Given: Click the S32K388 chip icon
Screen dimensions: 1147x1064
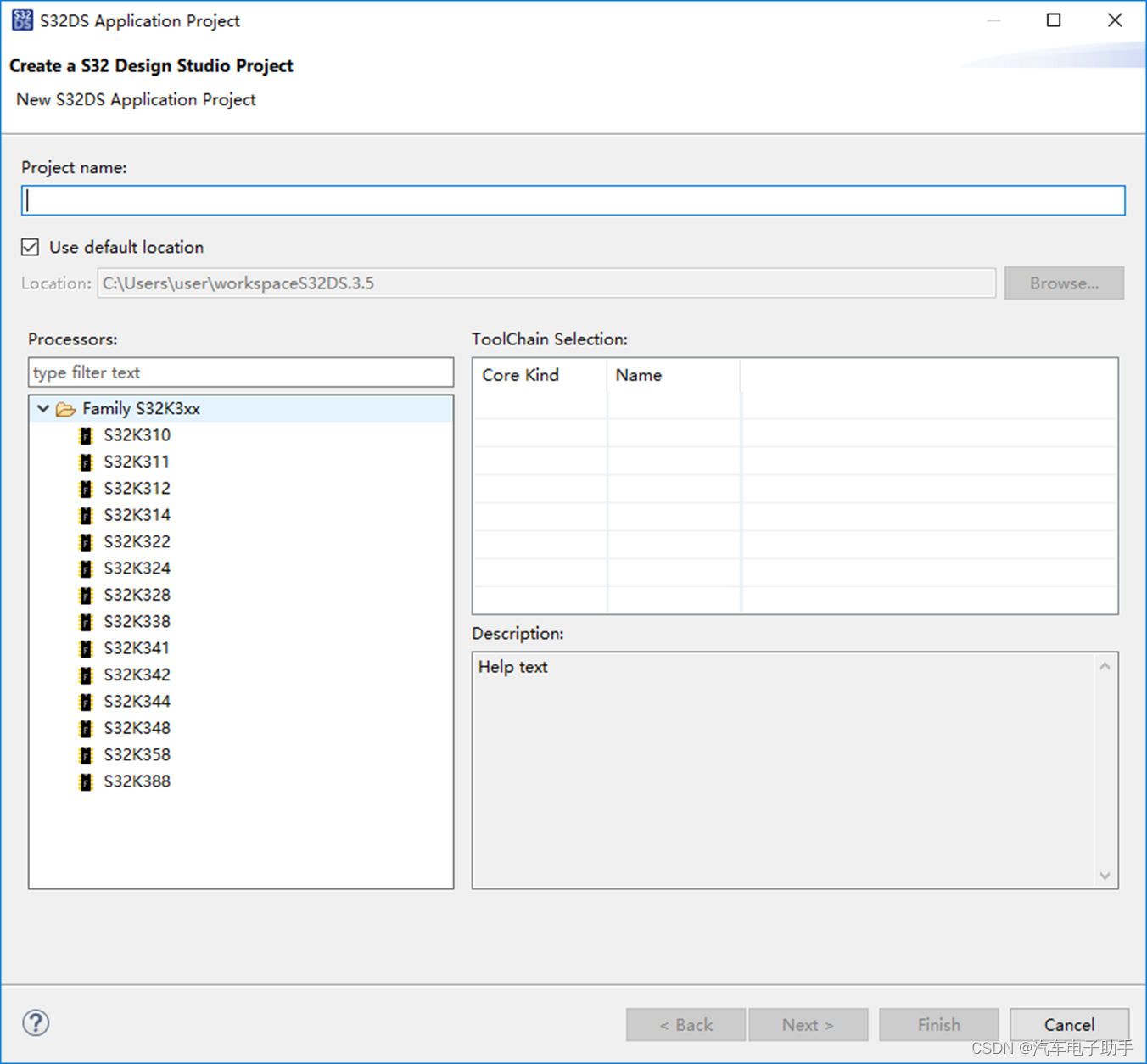Looking at the screenshot, I should (x=86, y=782).
